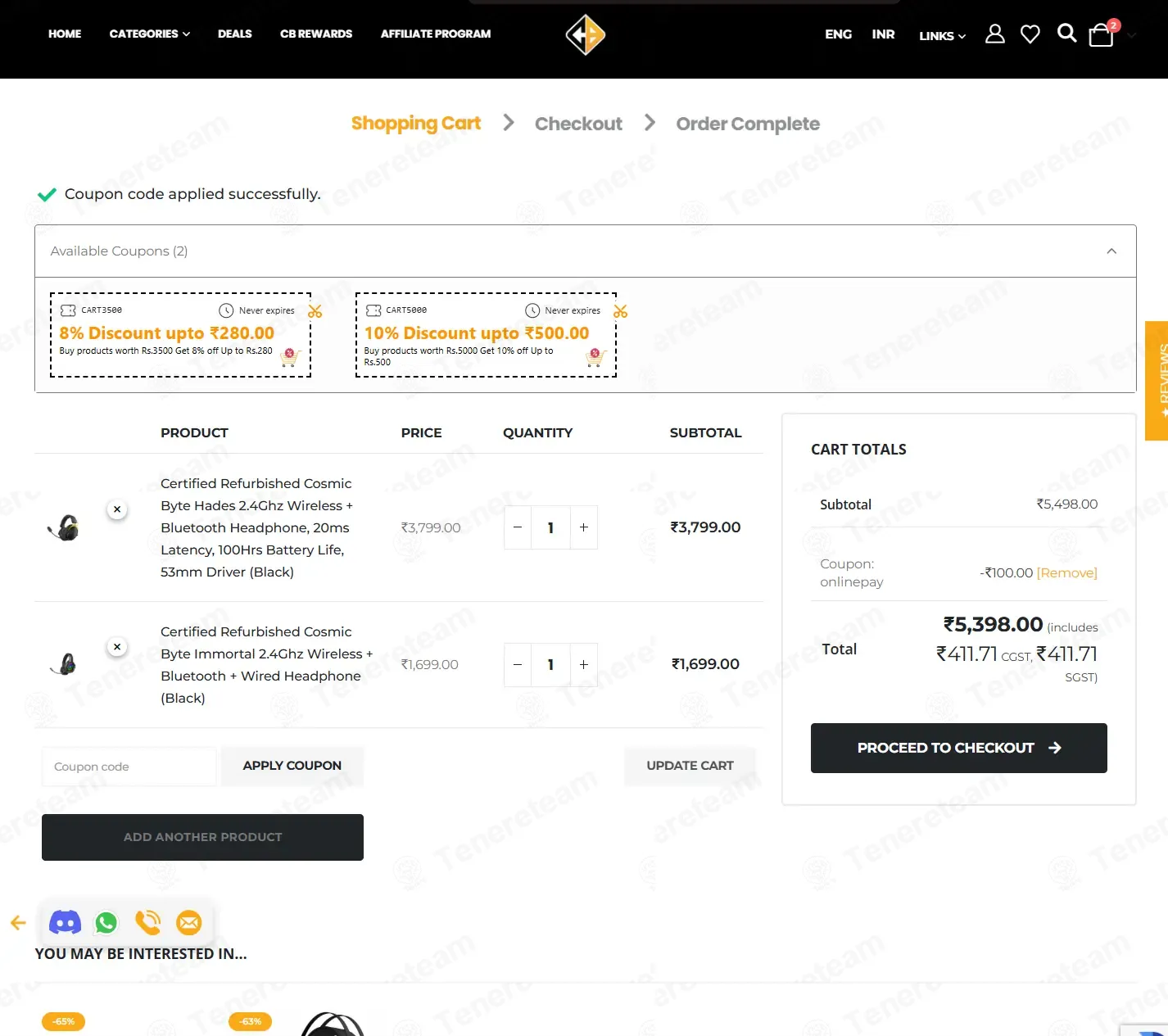This screenshot has height=1036, width=1168.
Task: Open the Affiliate Program page
Action: pos(436,34)
